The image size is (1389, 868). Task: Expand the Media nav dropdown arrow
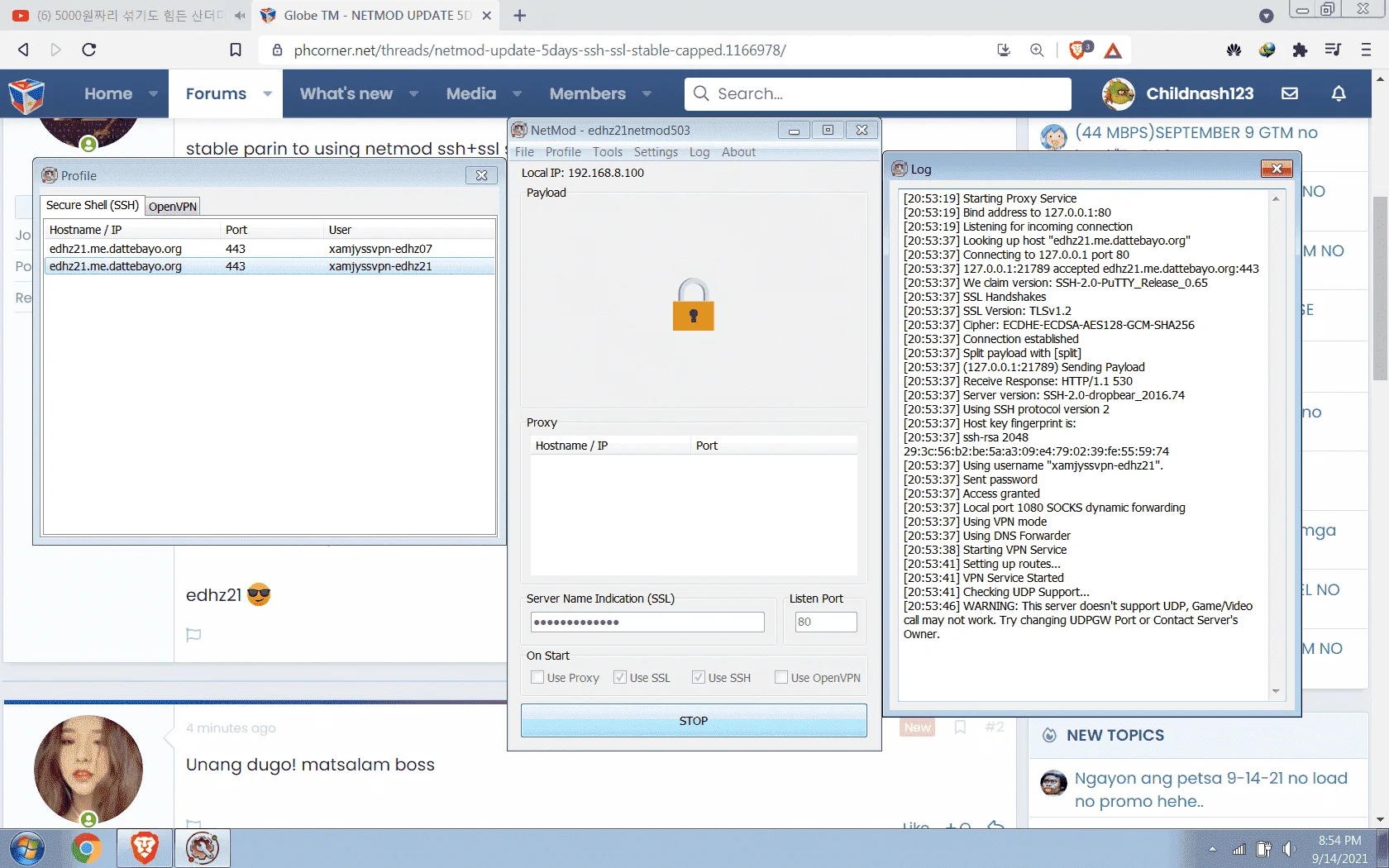click(517, 94)
